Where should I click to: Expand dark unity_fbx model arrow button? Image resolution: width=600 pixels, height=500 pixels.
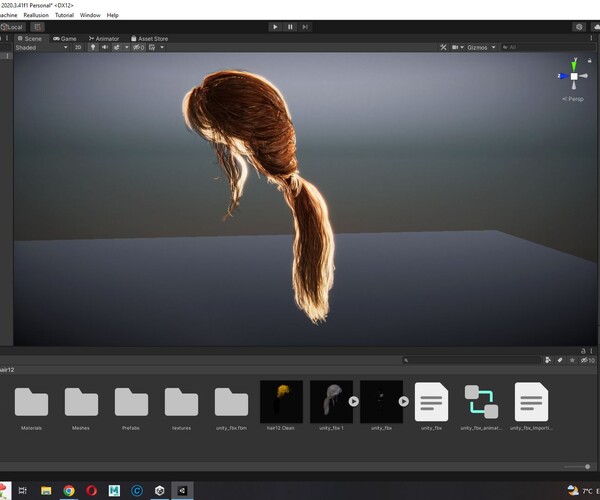404,401
